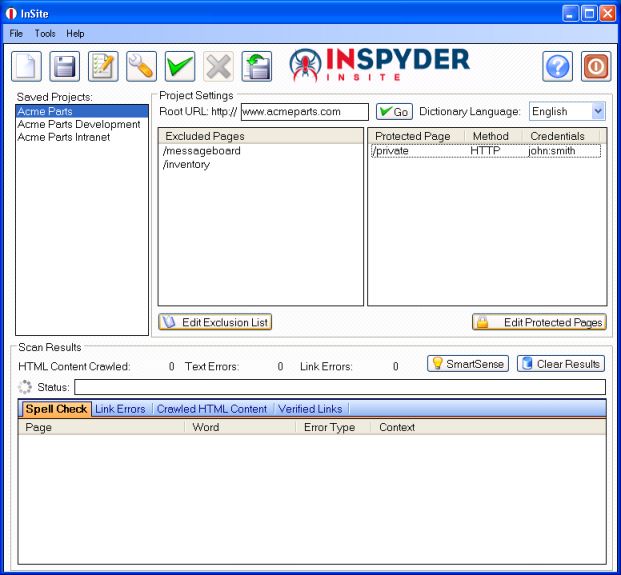This screenshot has width=621, height=575.
Task: Click the orange power exit icon
Action: pos(596,66)
